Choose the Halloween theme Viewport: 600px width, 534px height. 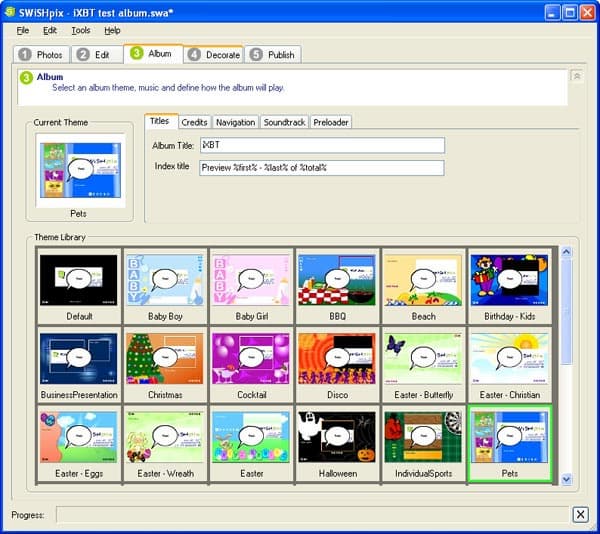point(338,443)
